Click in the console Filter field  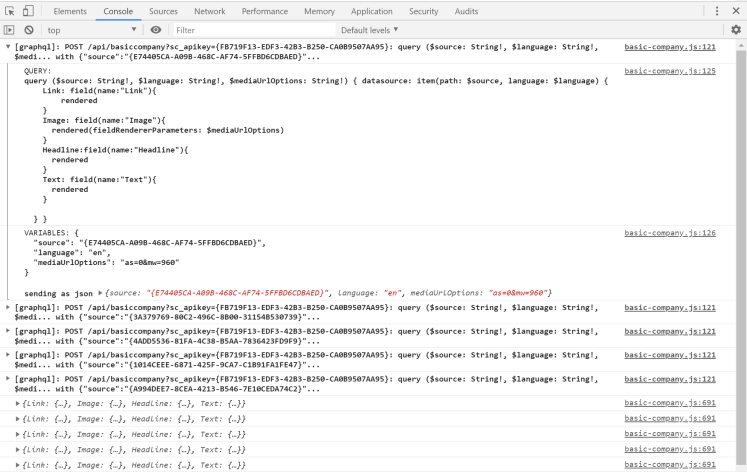point(250,30)
